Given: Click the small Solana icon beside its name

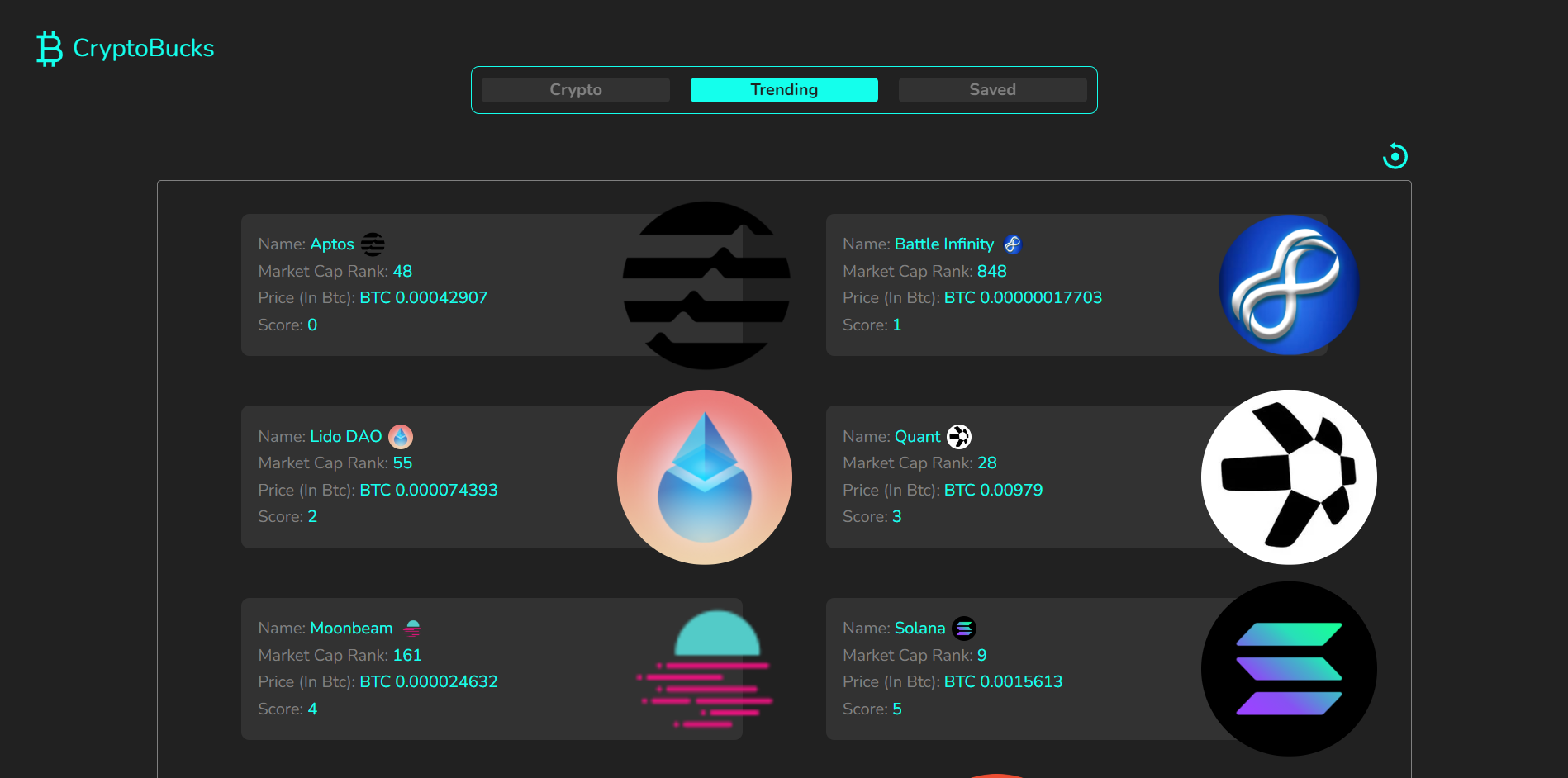Looking at the screenshot, I should [x=964, y=629].
